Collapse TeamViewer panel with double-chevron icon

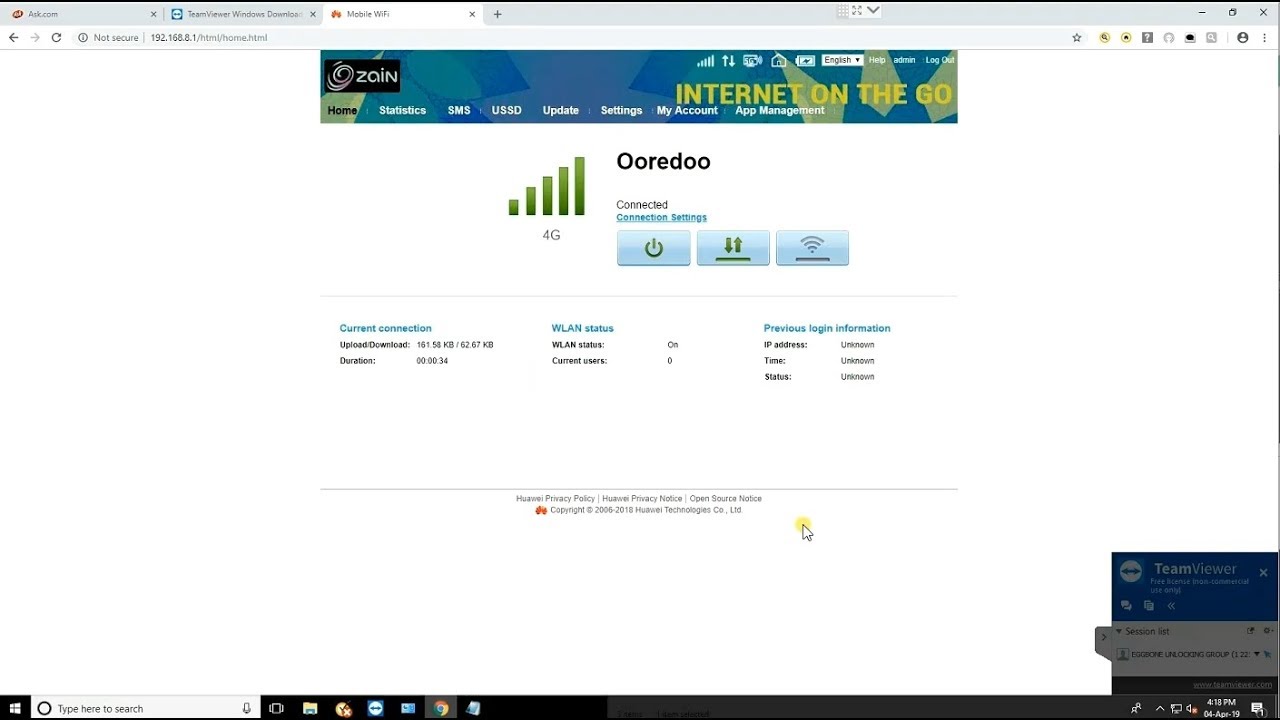[1171, 605]
